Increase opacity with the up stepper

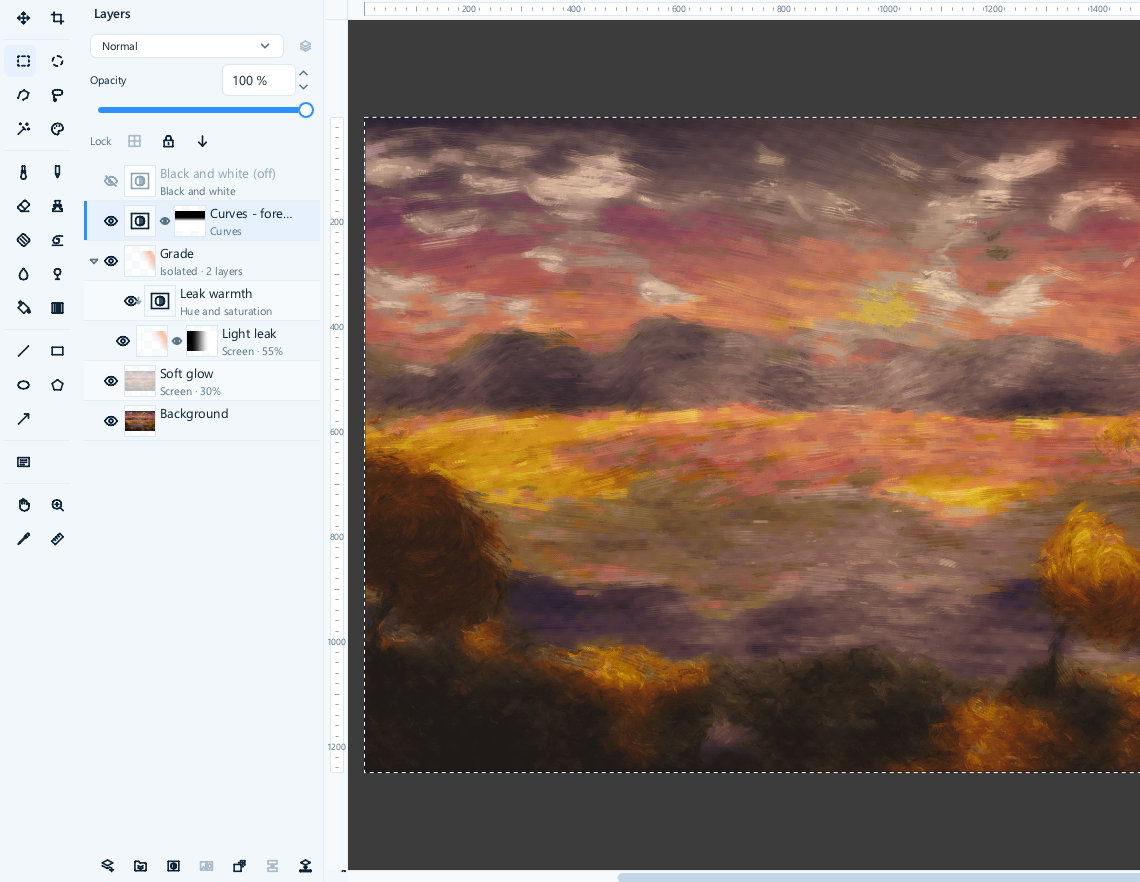coord(304,73)
